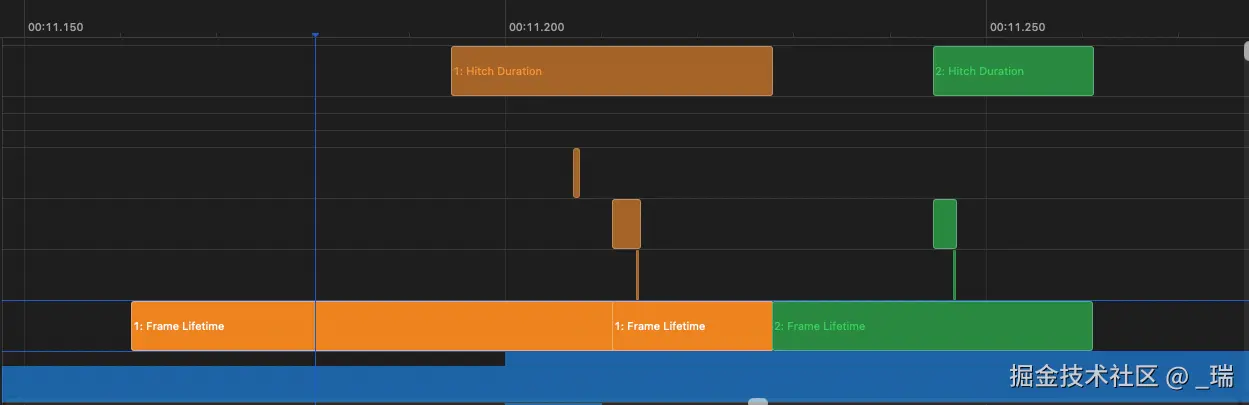Select the first wide '1: Frame Lifetime' segment
The width and height of the screenshot is (1249, 405).
[x=372, y=326]
